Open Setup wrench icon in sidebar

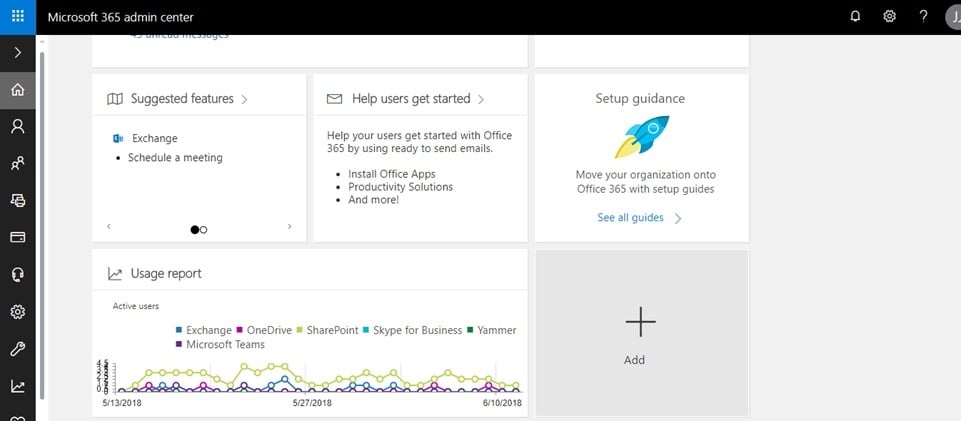point(18,349)
